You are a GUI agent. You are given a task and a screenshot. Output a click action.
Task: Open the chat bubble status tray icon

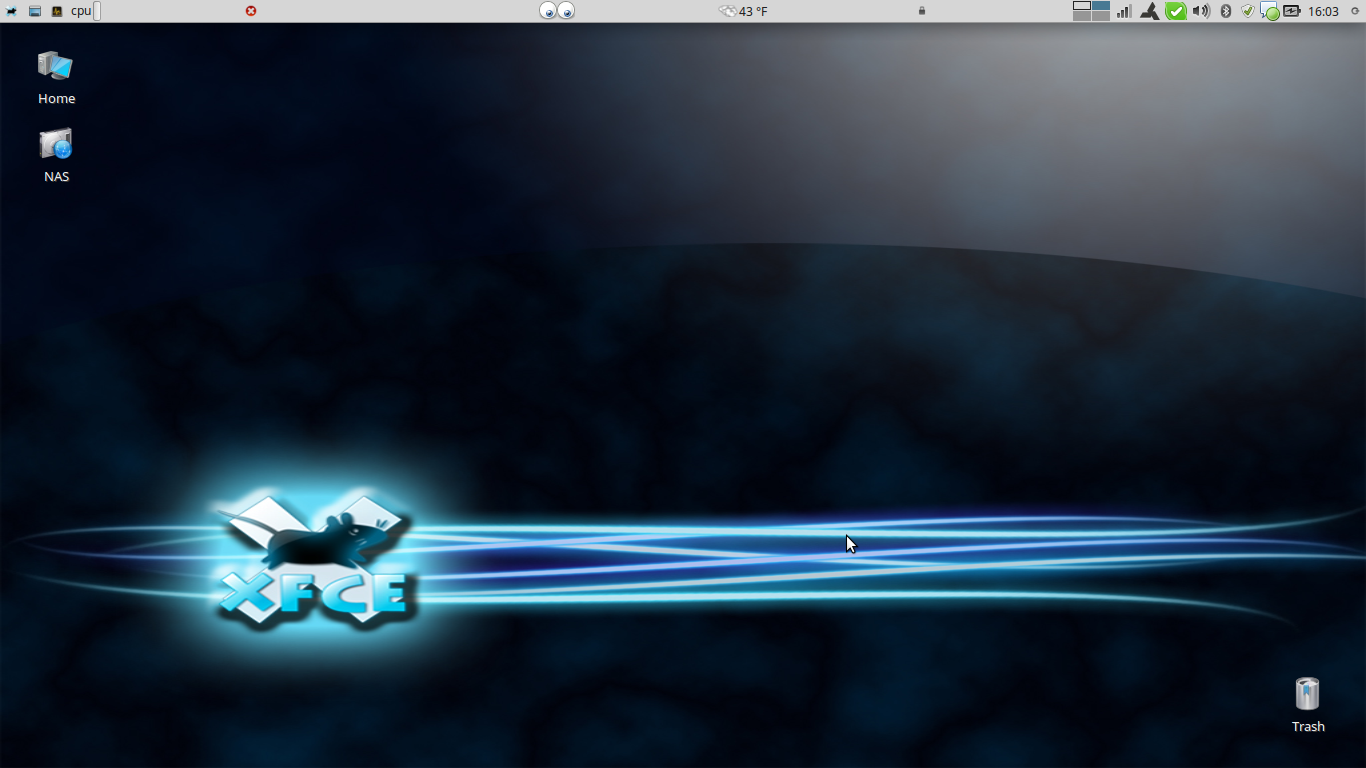(x=1270, y=11)
